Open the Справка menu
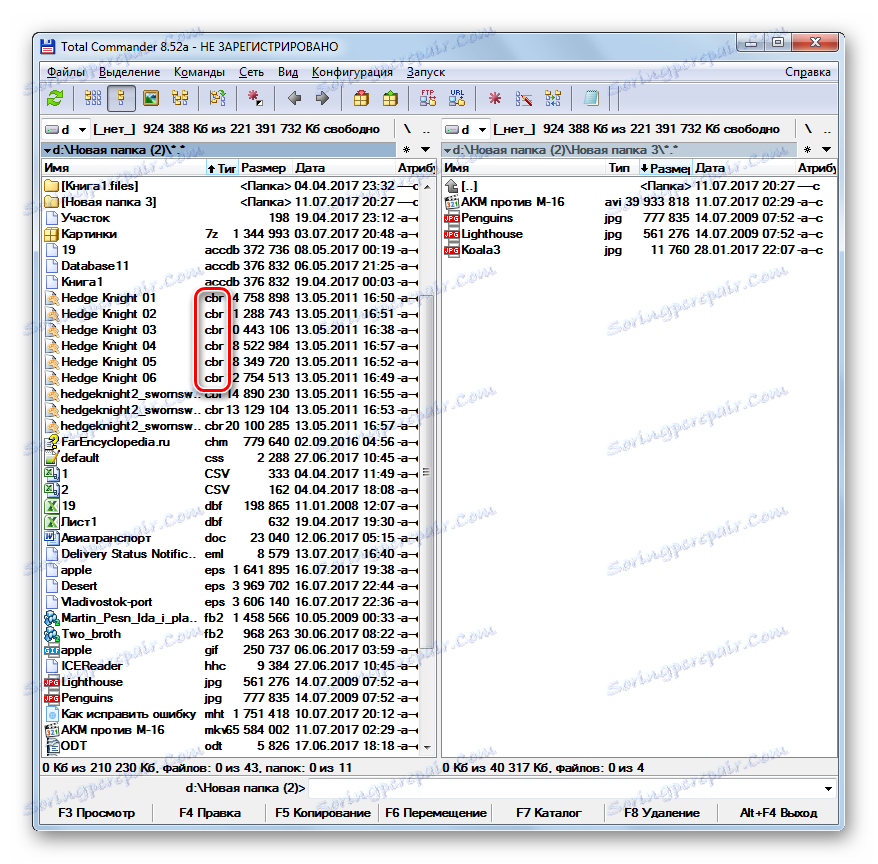 (807, 72)
